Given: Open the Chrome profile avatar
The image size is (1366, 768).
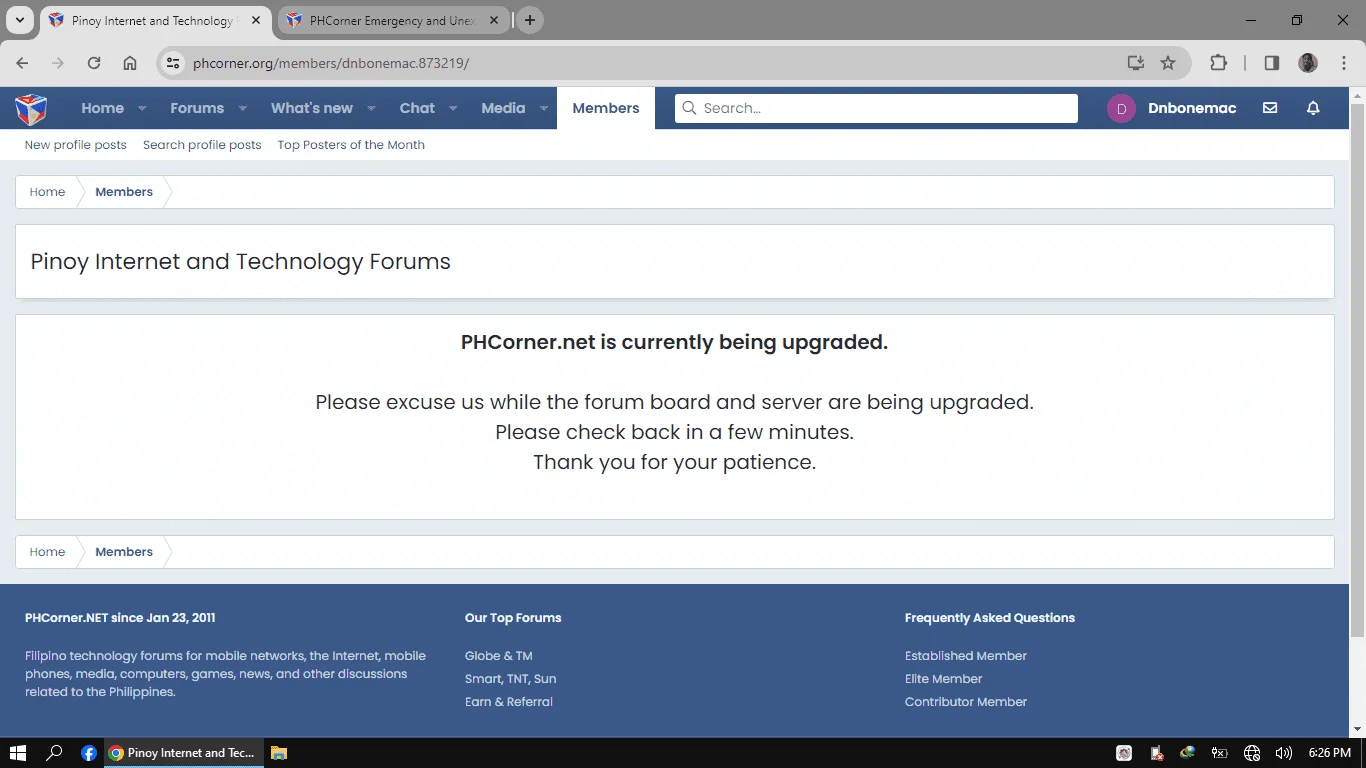Looking at the screenshot, I should [x=1308, y=63].
